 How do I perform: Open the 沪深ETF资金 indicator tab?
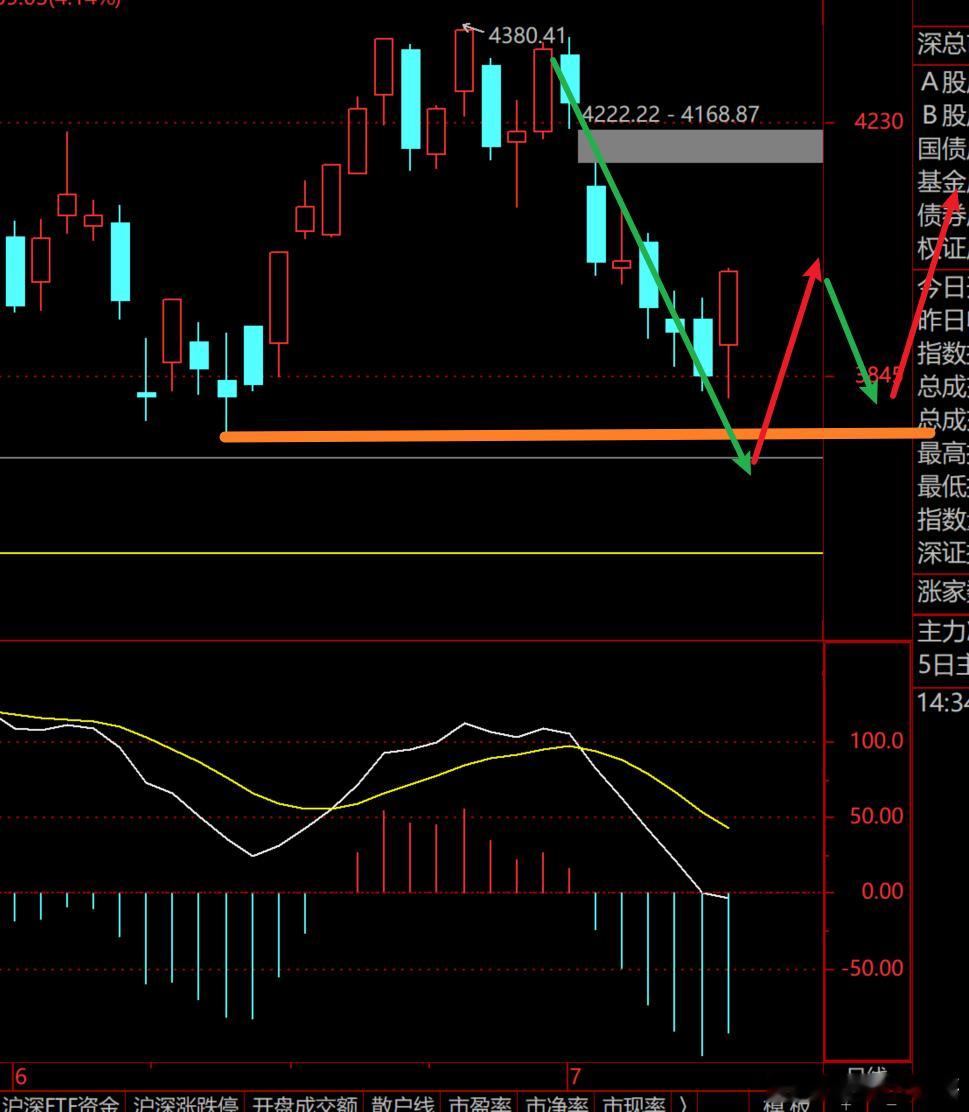62,1103
